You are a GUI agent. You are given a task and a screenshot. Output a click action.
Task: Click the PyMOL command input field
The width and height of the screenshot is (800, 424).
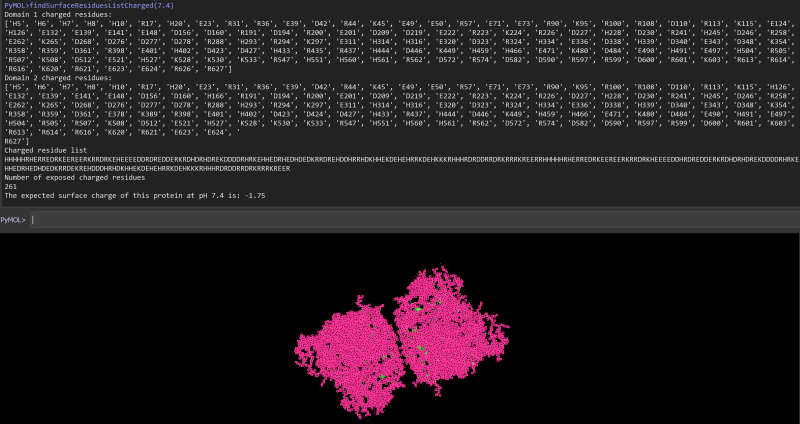coord(414,220)
